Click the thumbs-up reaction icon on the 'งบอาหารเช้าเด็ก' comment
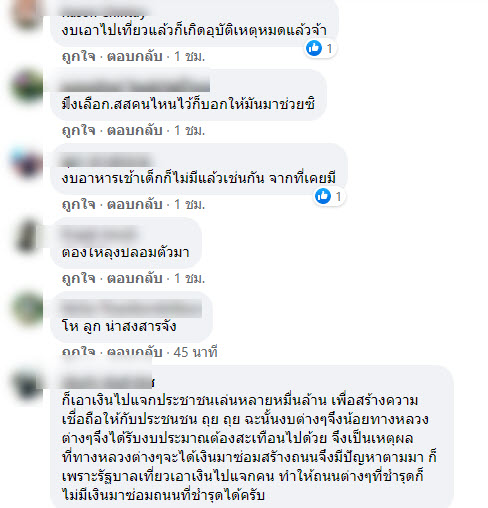Image resolution: width=488 pixels, height=508 pixels. (323, 196)
